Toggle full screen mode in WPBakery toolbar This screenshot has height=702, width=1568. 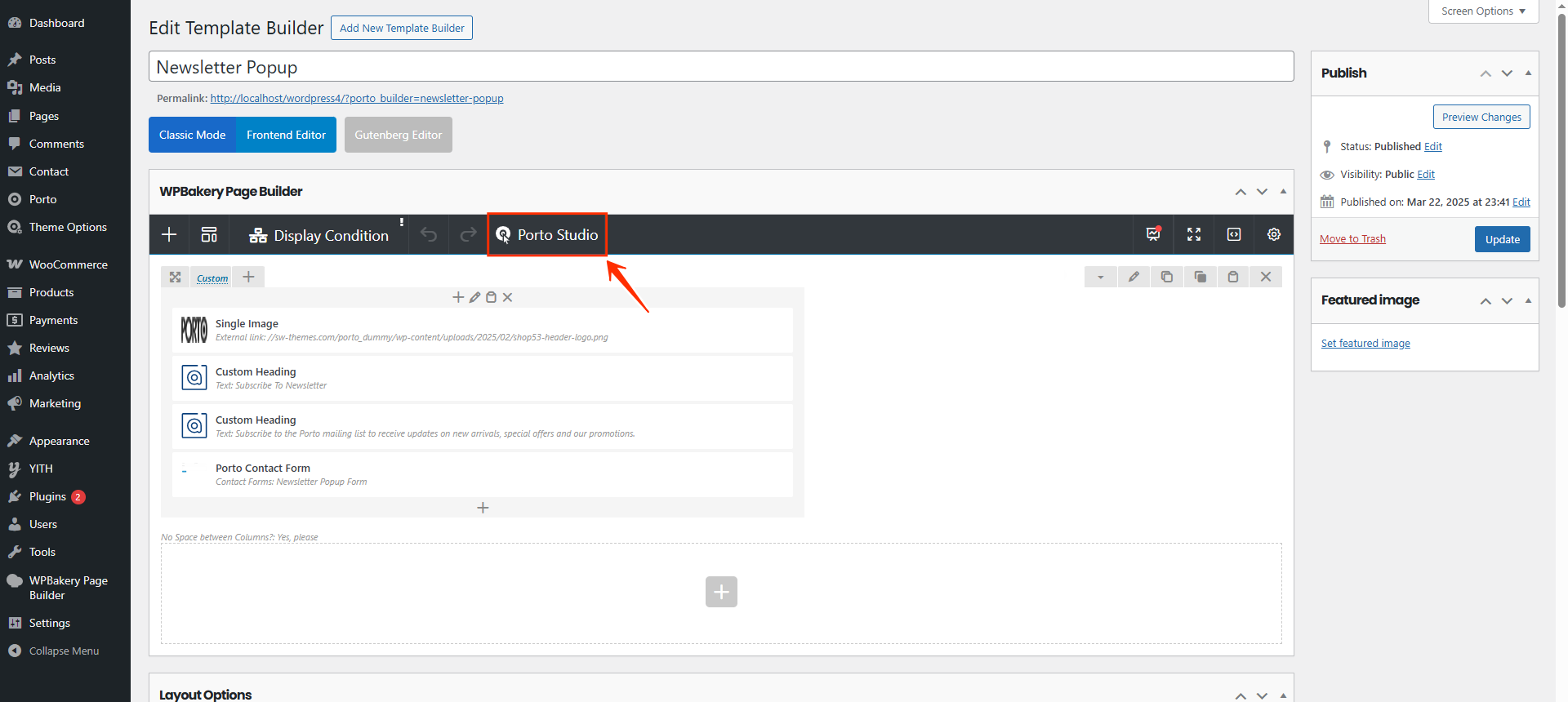1194,234
